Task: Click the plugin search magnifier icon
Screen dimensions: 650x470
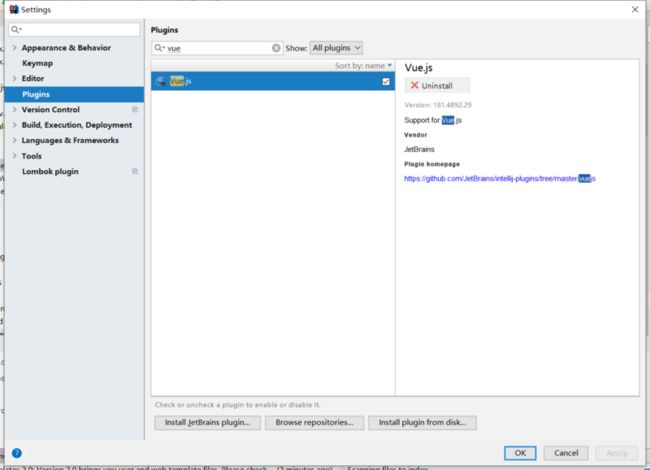Action: point(159,48)
